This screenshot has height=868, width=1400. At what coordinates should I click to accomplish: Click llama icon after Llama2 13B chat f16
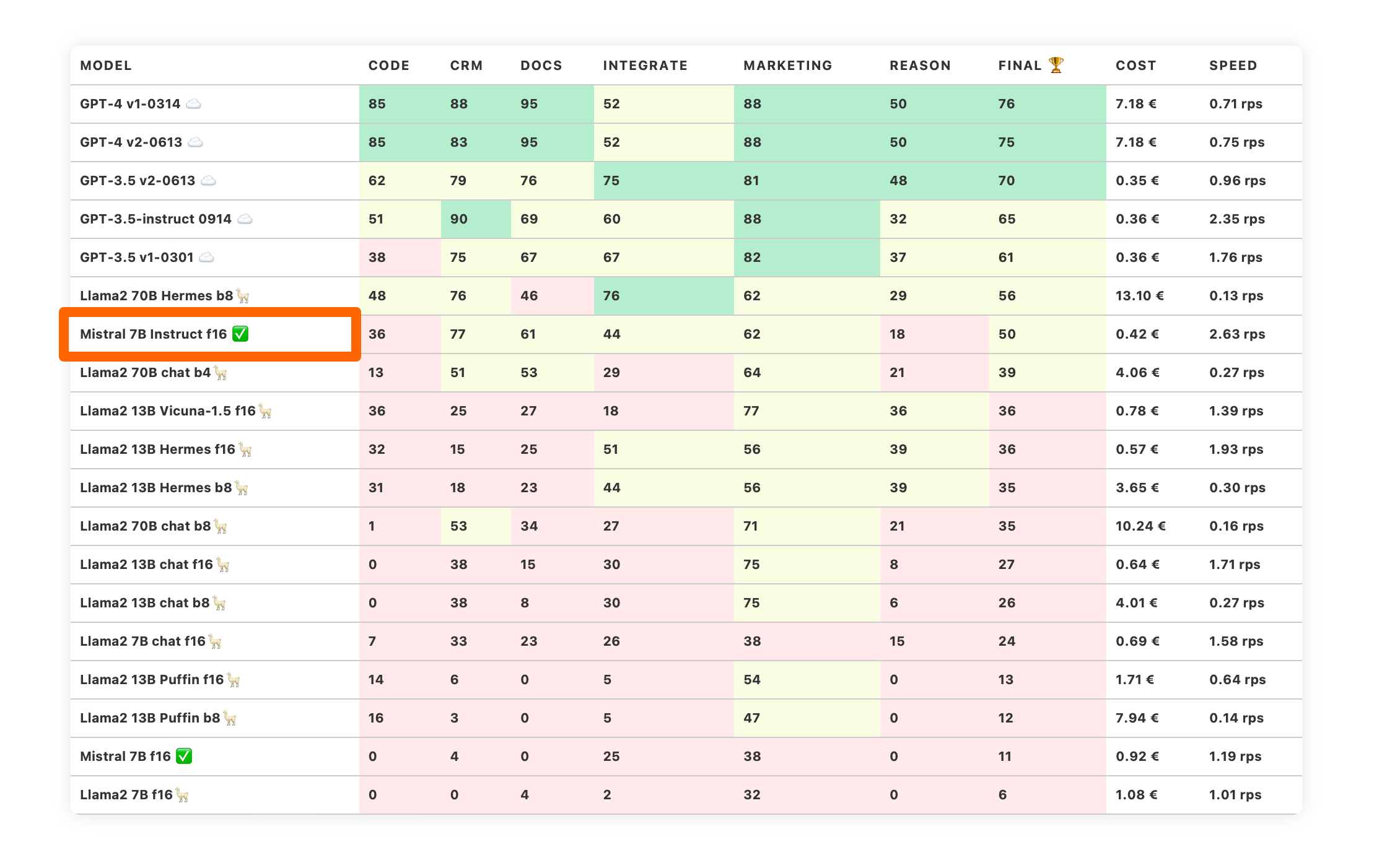point(223,565)
